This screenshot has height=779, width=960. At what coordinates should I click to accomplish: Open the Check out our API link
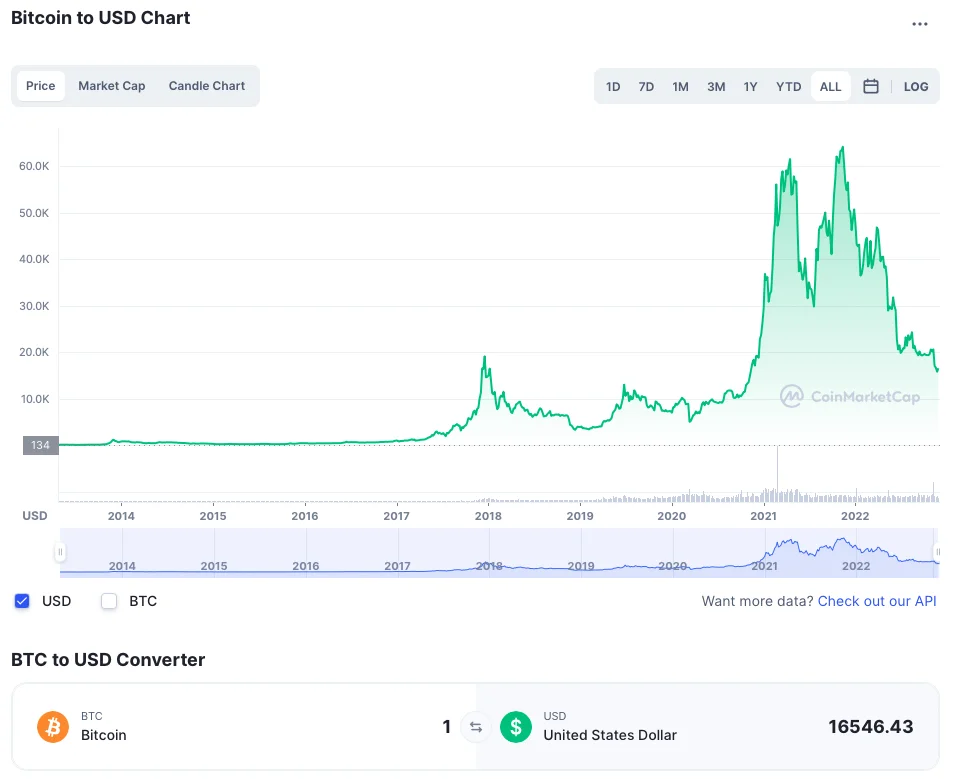(x=877, y=601)
